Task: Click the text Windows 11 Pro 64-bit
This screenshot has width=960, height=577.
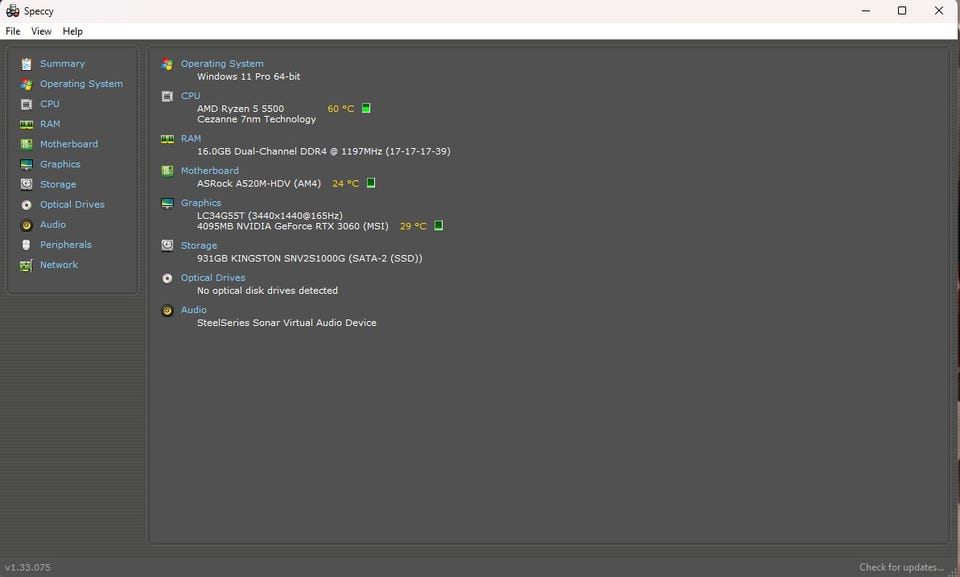Action: point(249,77)
